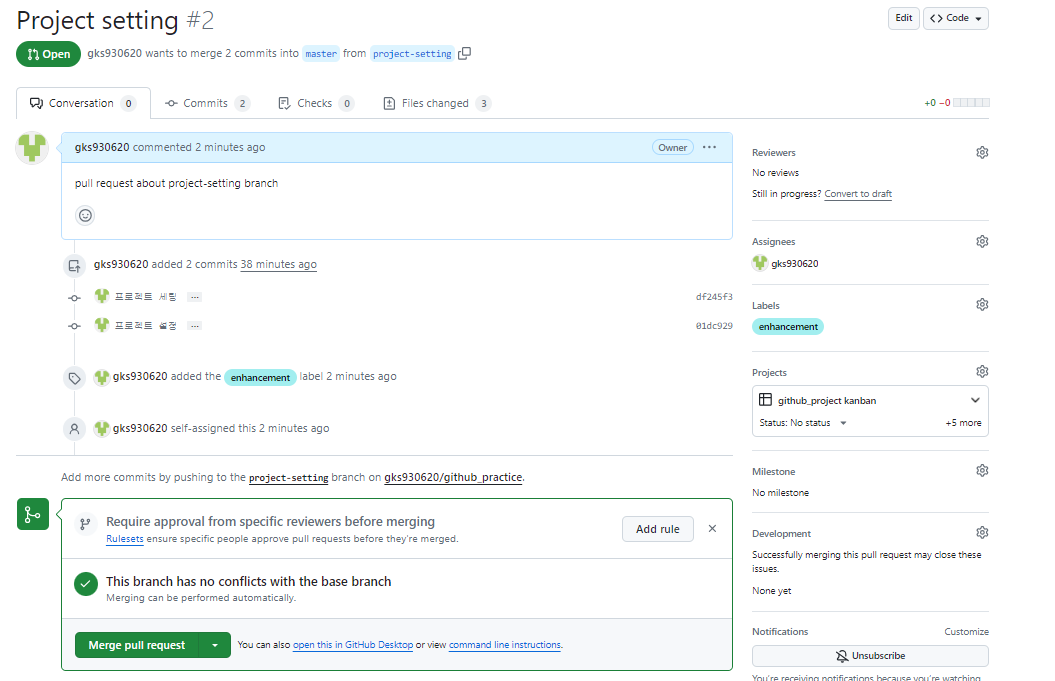Open the comment's three-dot options menu
The image size is (1055, 681).
pos(709,147)
